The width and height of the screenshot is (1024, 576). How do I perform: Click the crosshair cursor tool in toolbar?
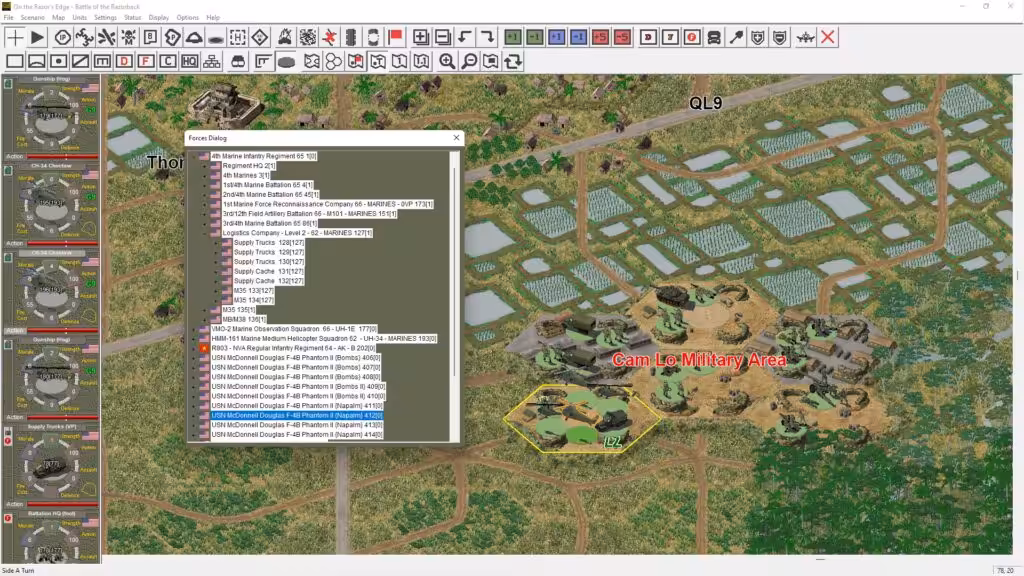pyautogui.click(x=14, y=37)
